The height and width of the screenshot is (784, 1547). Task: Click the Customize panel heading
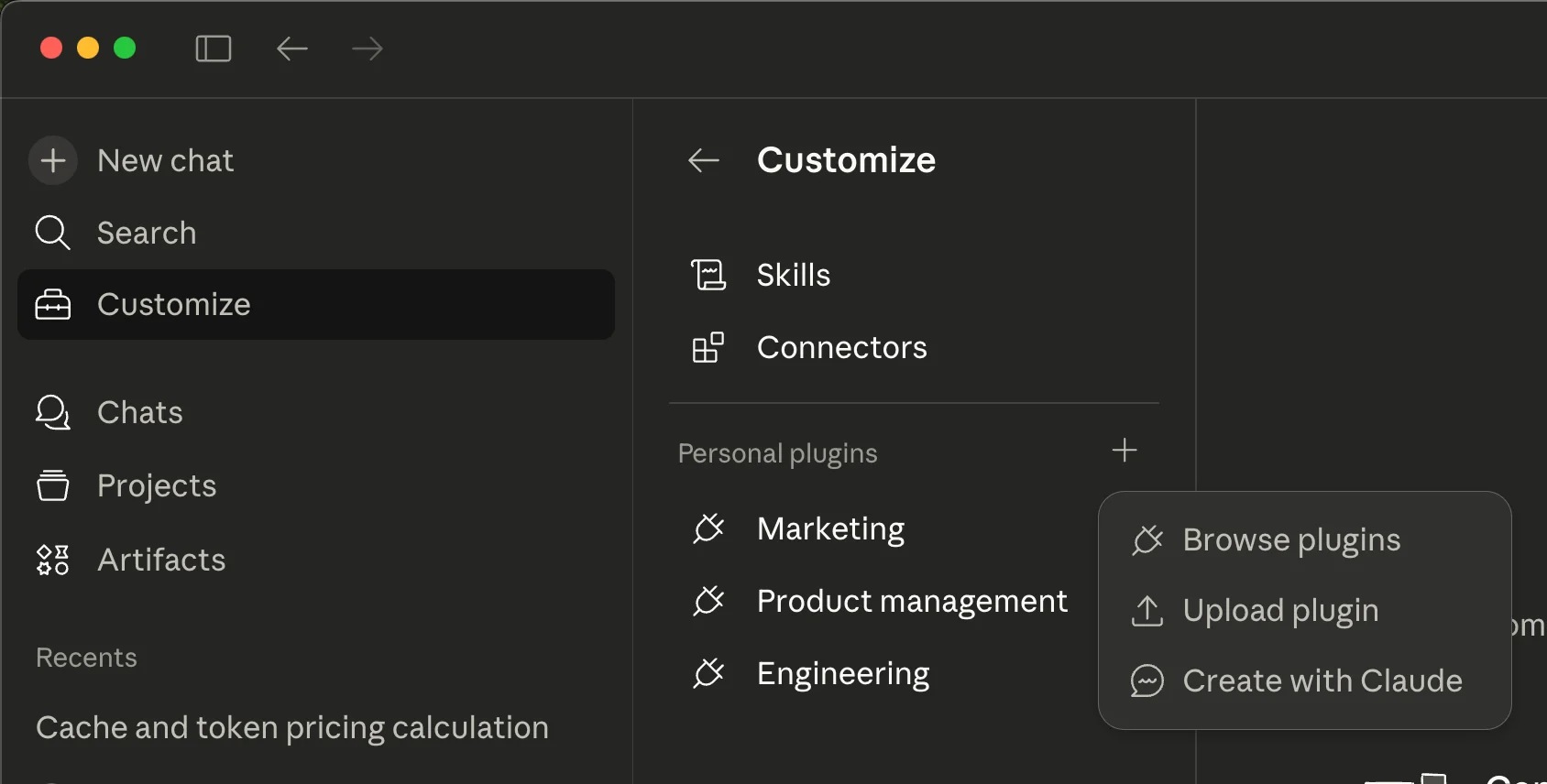(x=846, y=160)
